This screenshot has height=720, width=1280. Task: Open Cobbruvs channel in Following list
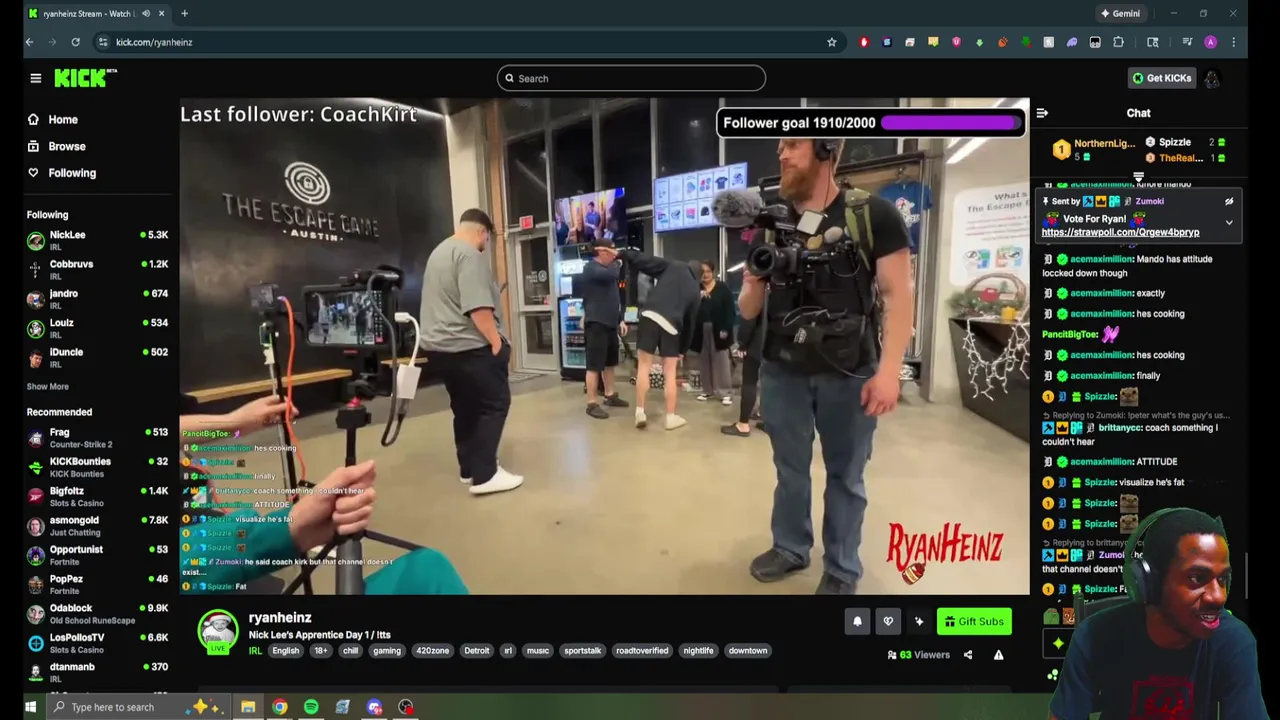click(98, 269)
